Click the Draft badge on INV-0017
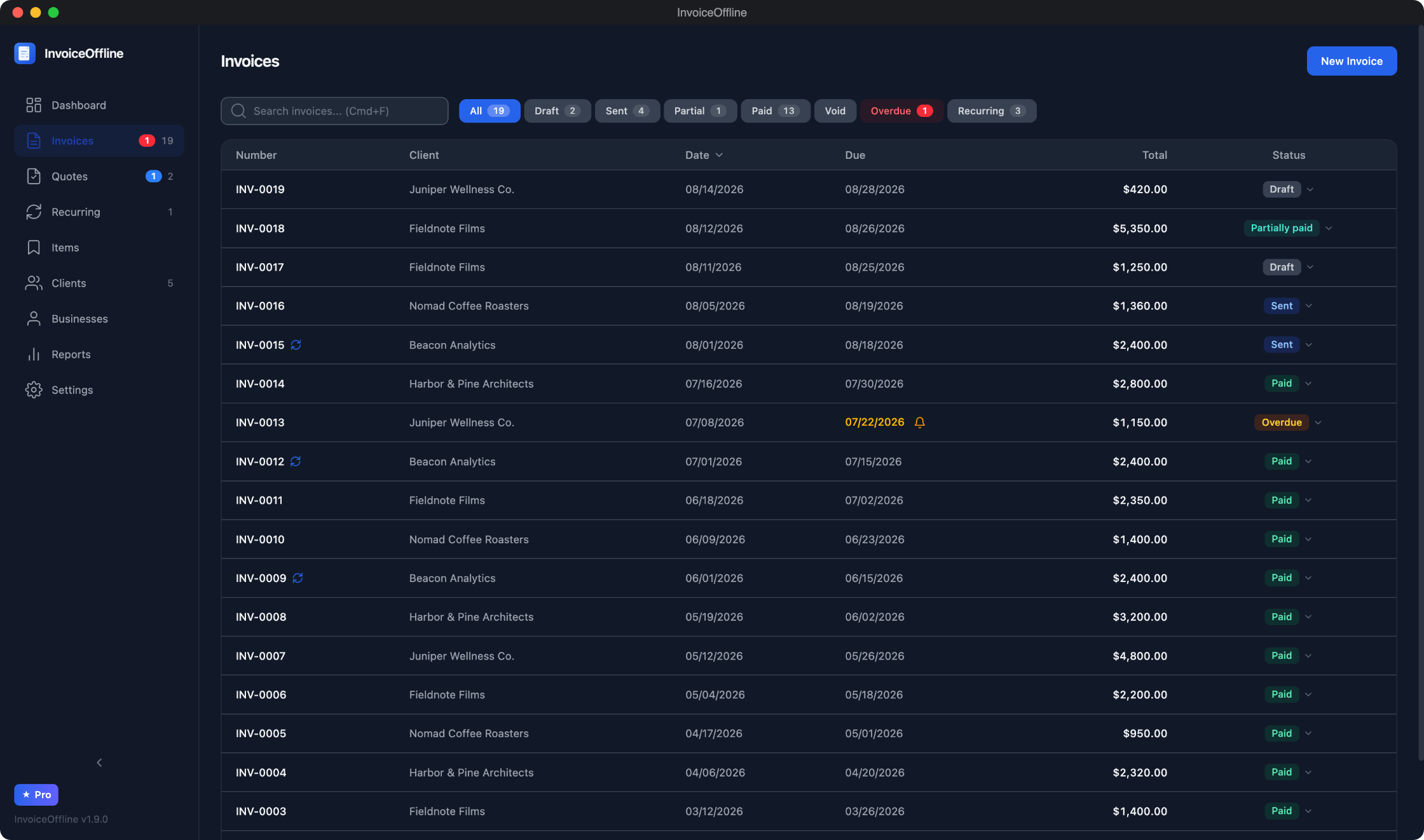This screenshot has width=1424, height=840. pyautogui.click(x=1282, y=267)
